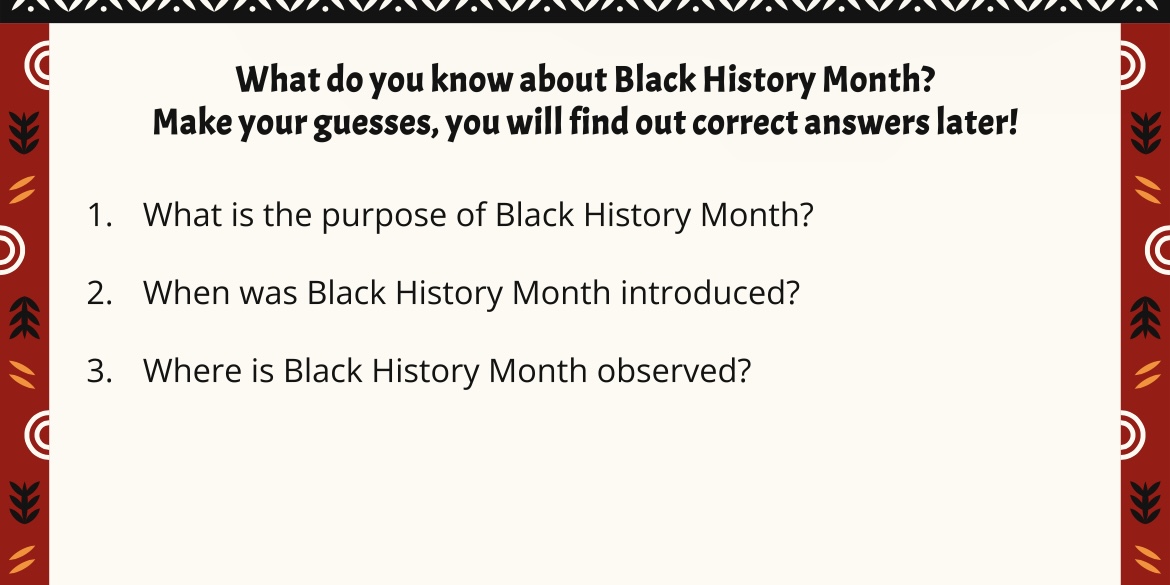Click the line "Make your guesses, you will find out correct answers later!"

(x=585, y=123)
